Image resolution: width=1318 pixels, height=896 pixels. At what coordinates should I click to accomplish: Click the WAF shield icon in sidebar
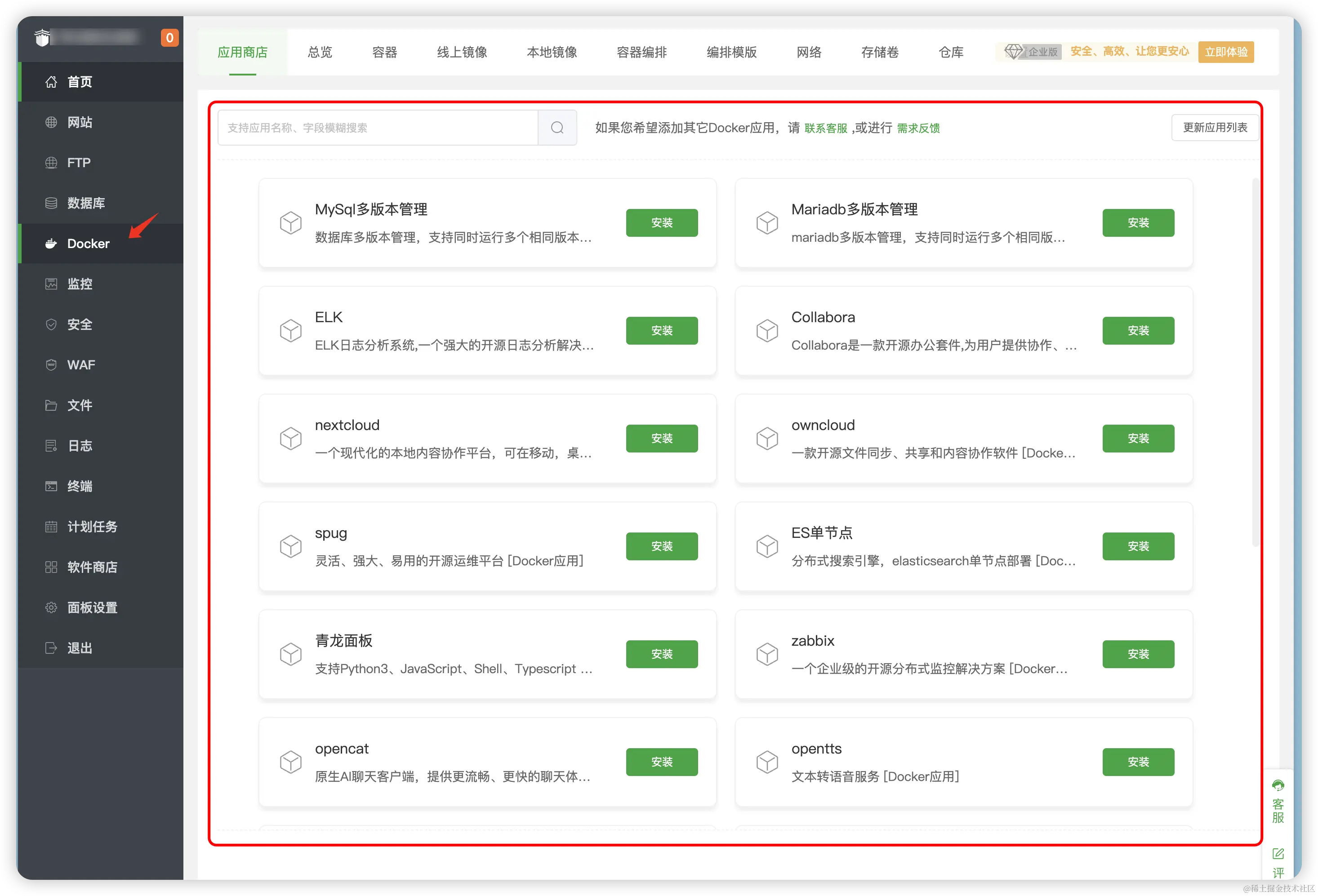[51, 365]
